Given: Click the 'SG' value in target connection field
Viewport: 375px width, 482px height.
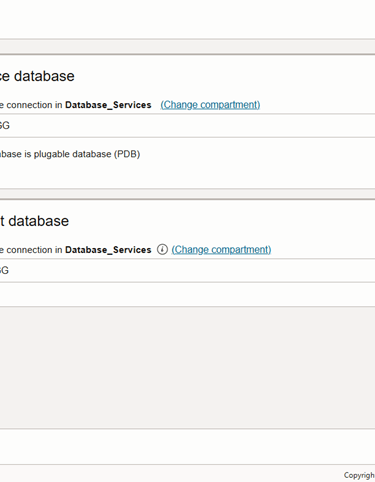Looking at the screenshot, I should [x=4, y=270].
